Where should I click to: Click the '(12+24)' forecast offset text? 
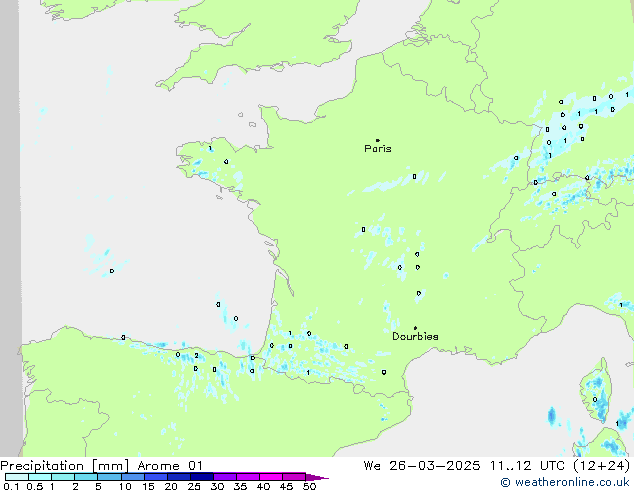point(602,466)
